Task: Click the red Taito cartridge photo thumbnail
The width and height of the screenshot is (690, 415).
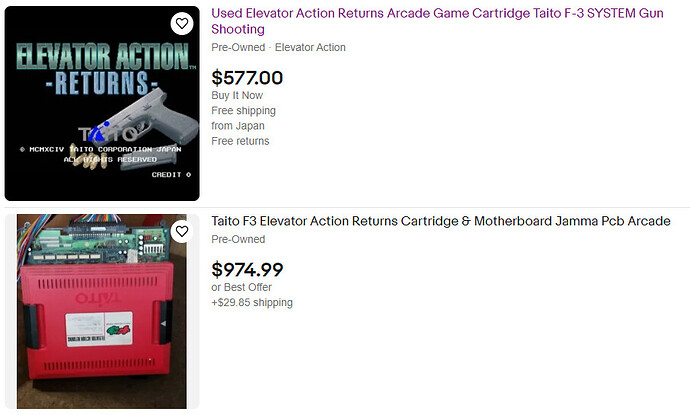Action: [102, 311]
